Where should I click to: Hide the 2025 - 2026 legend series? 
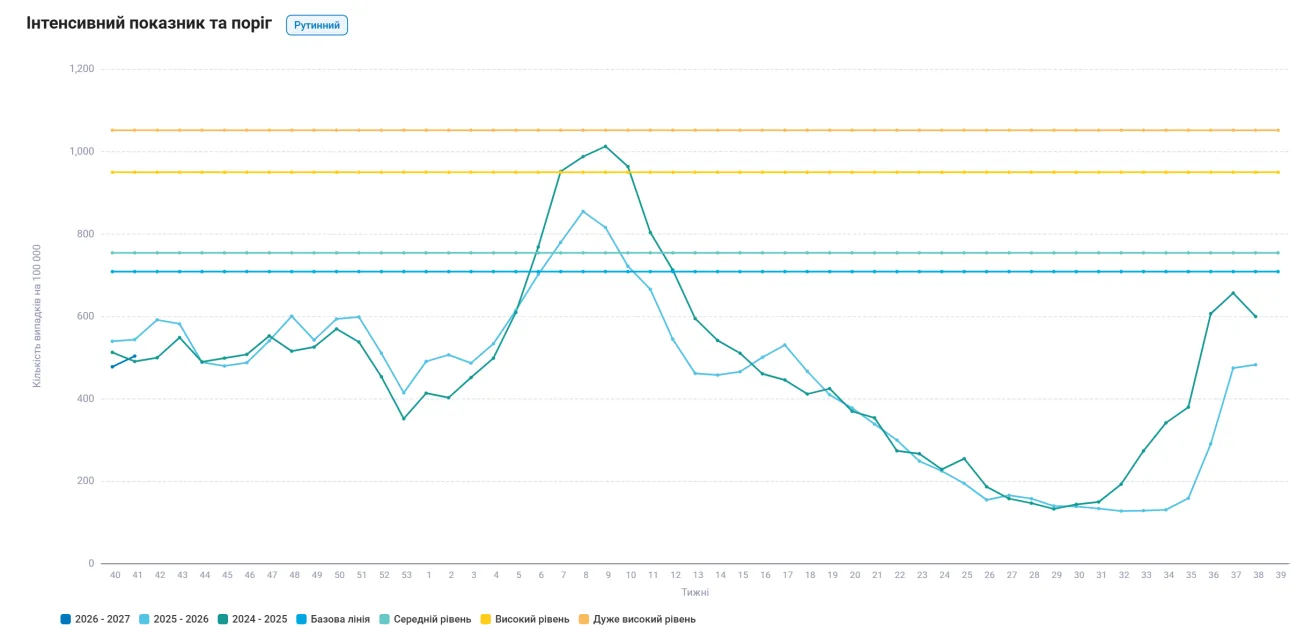[x=174, y=619]
